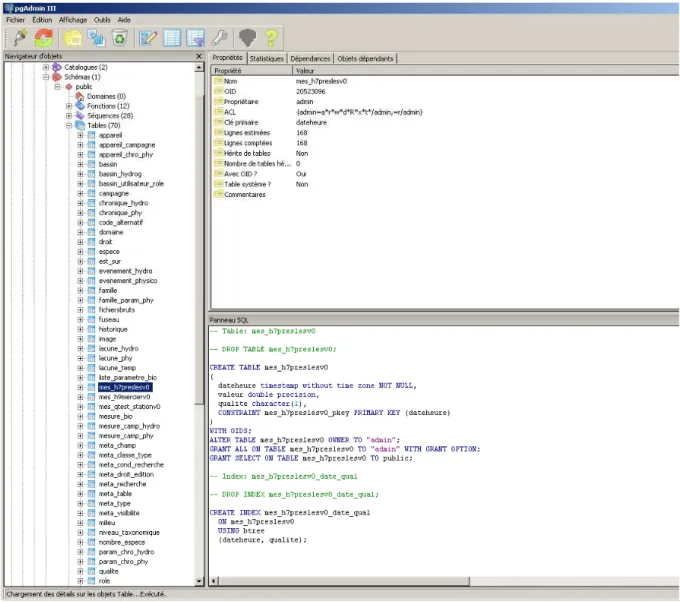This screenshot has width=680, height=603.
Task: Select the OID property row
Action: click(445, 92)
